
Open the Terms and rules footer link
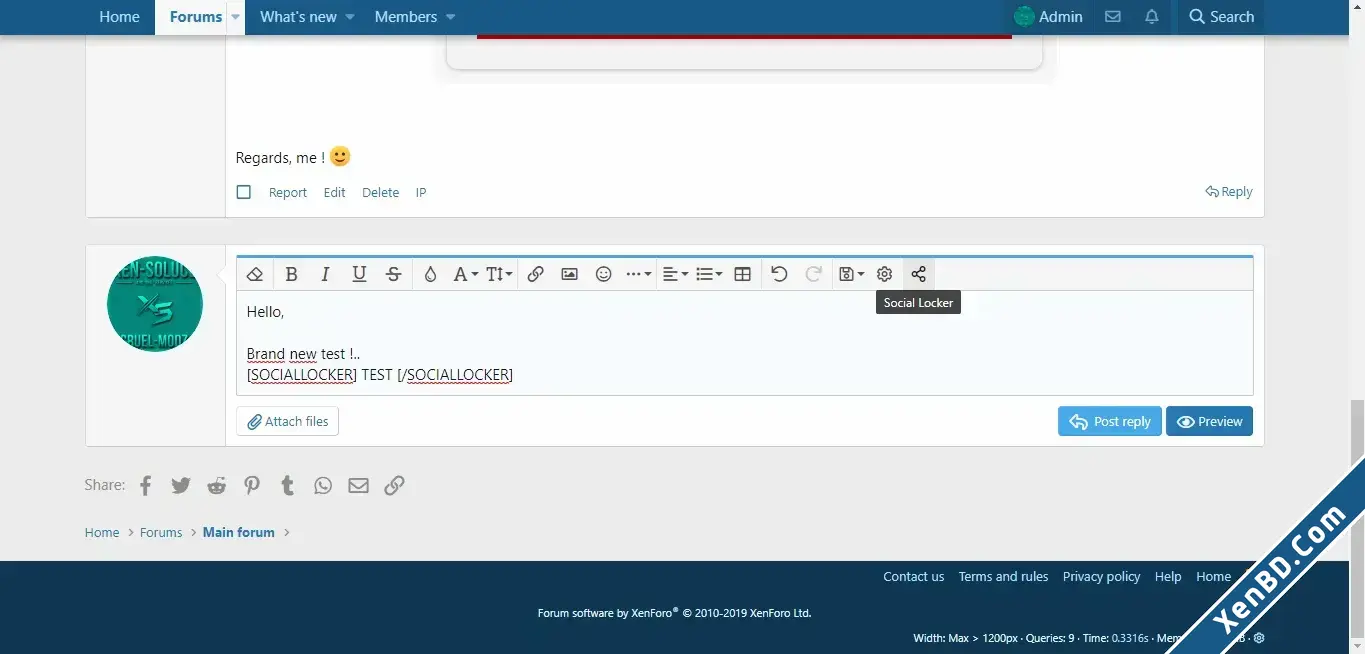coord(1003,577)
